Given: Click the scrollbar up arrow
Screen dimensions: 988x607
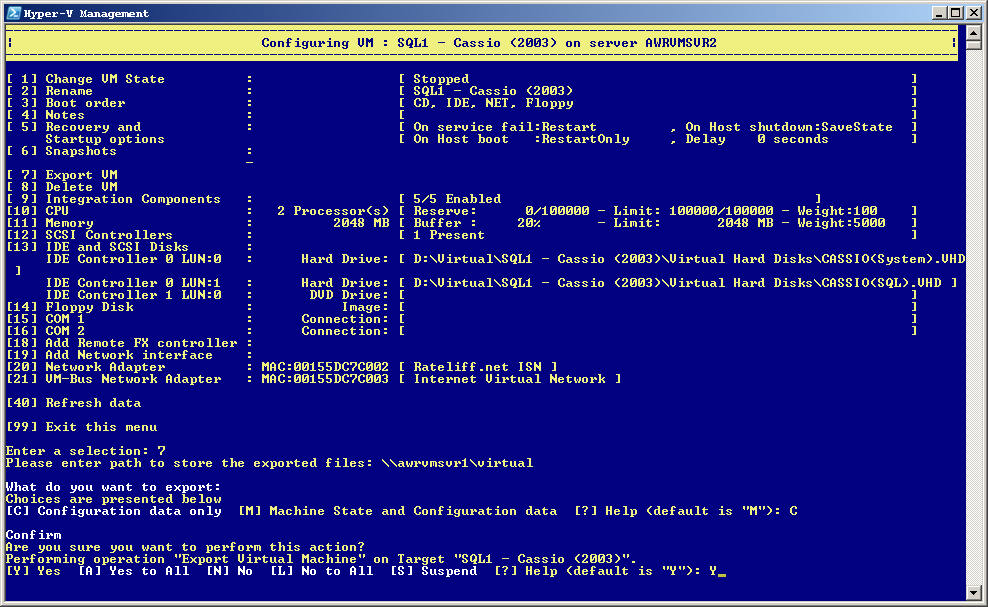Looking at the screenshot, I should [x=974, y=32].
